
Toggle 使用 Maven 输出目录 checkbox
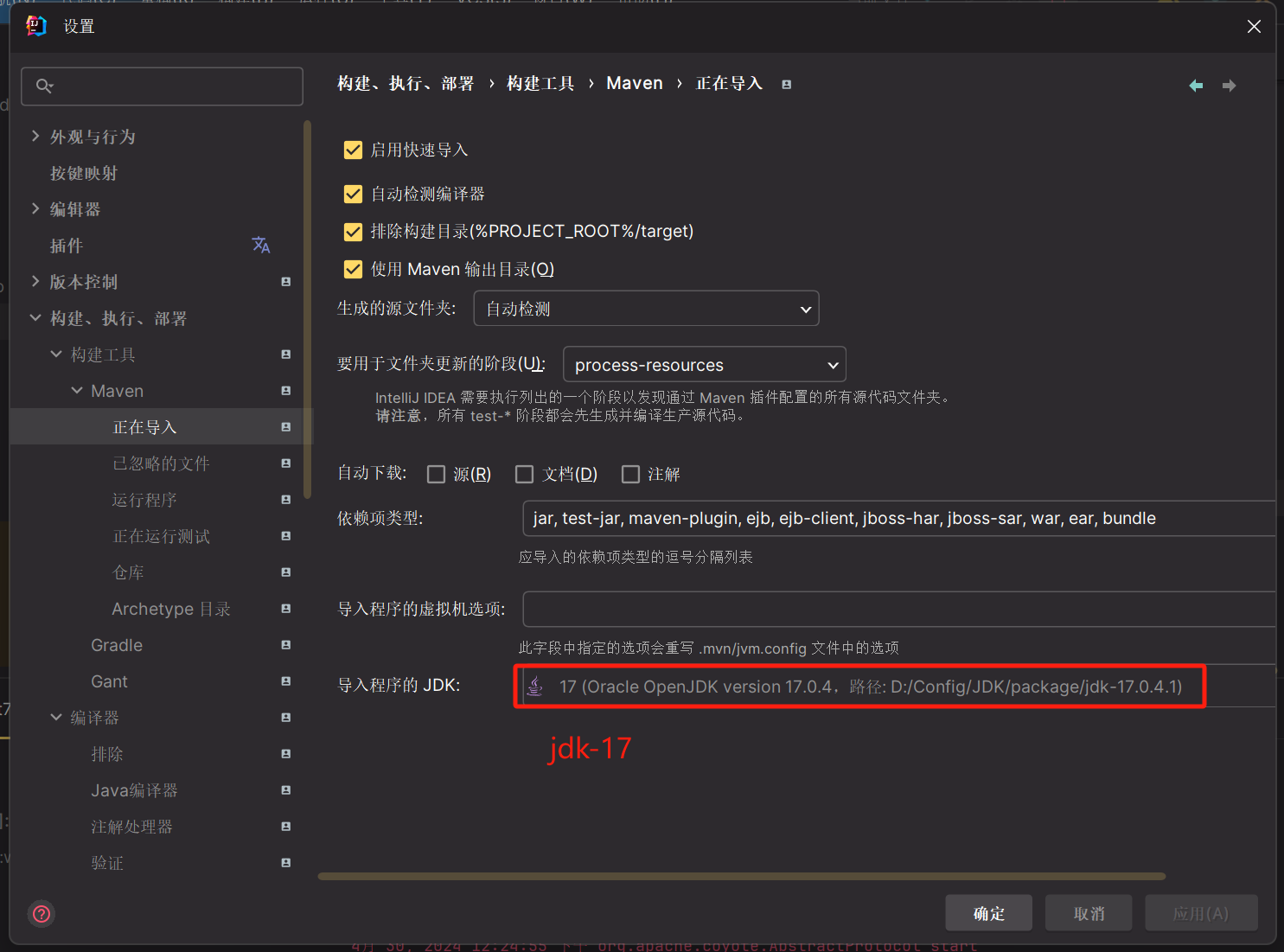353,269
